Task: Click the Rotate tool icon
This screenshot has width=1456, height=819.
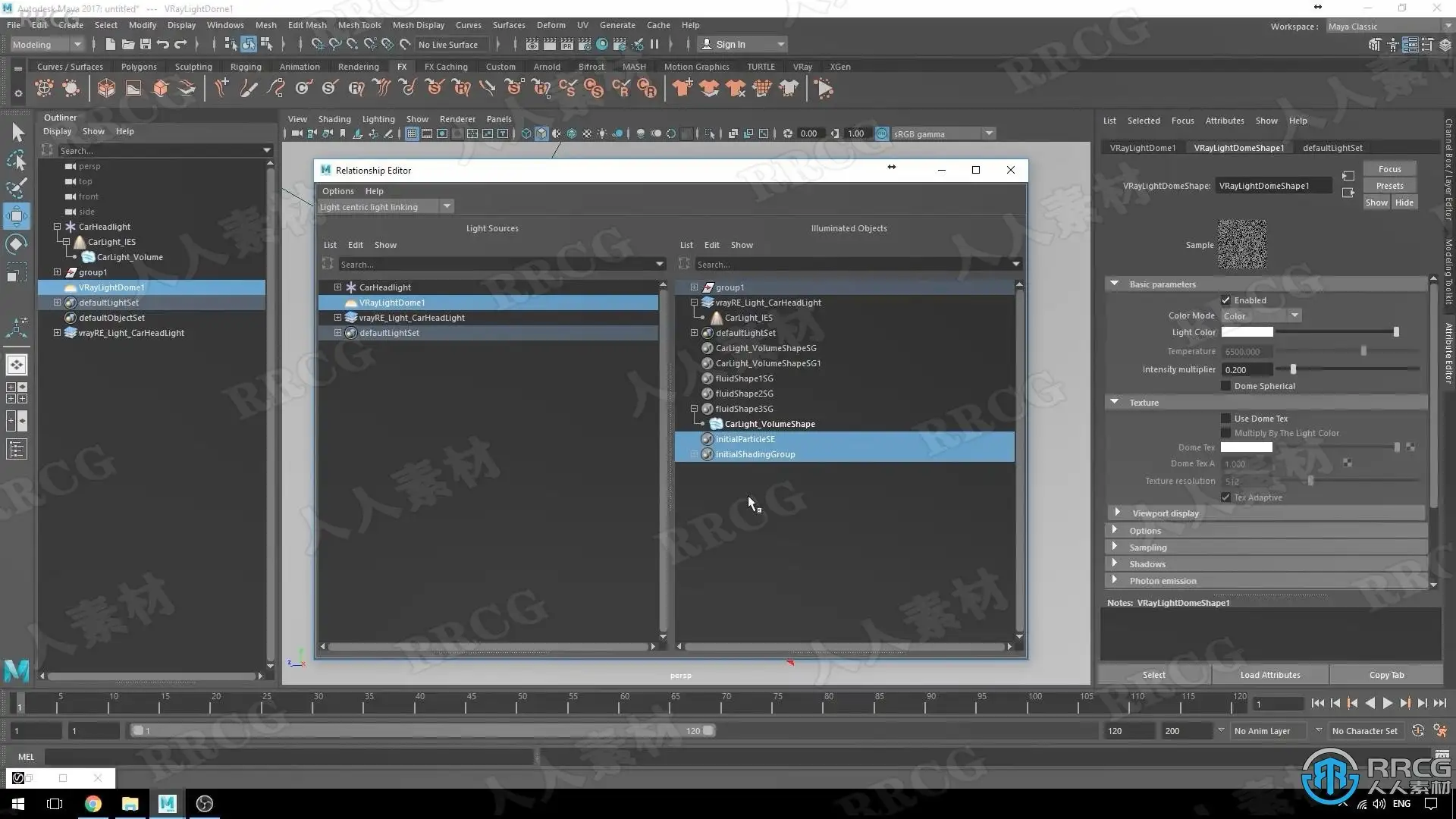Action: pyautogui.click(x=17, y=244)
